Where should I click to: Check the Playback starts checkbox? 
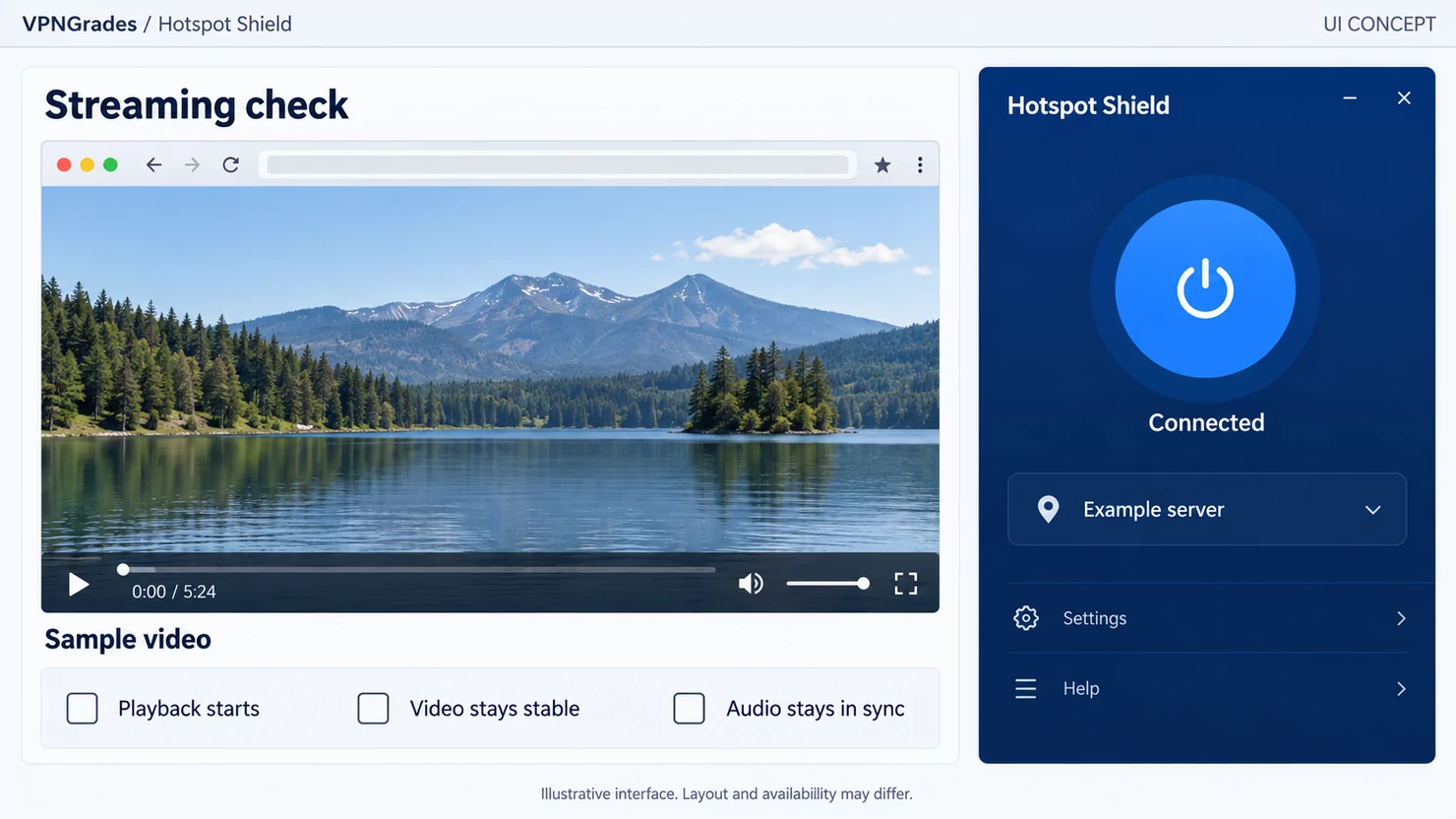83,708
